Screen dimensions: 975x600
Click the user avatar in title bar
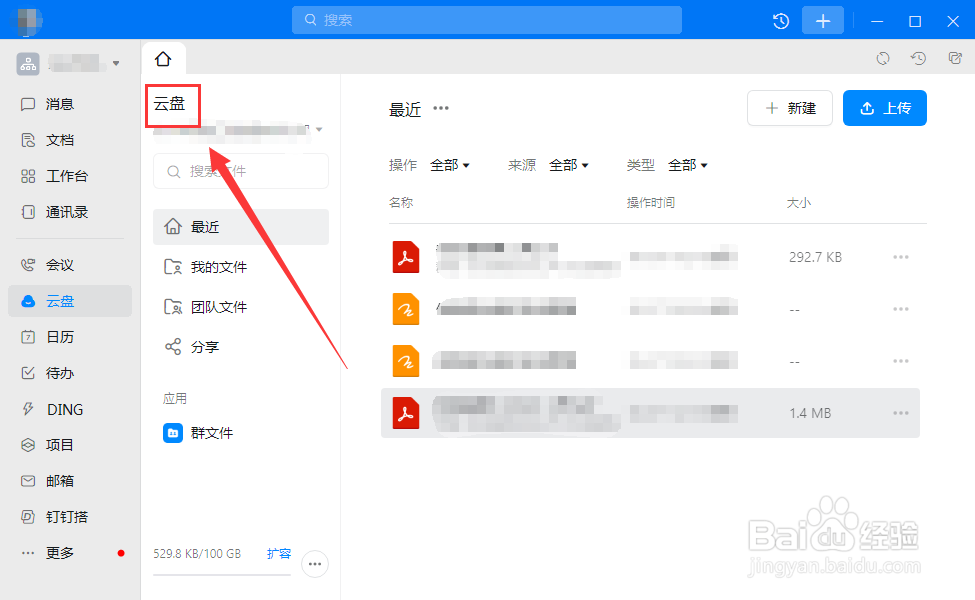click(x=27, y=21)
